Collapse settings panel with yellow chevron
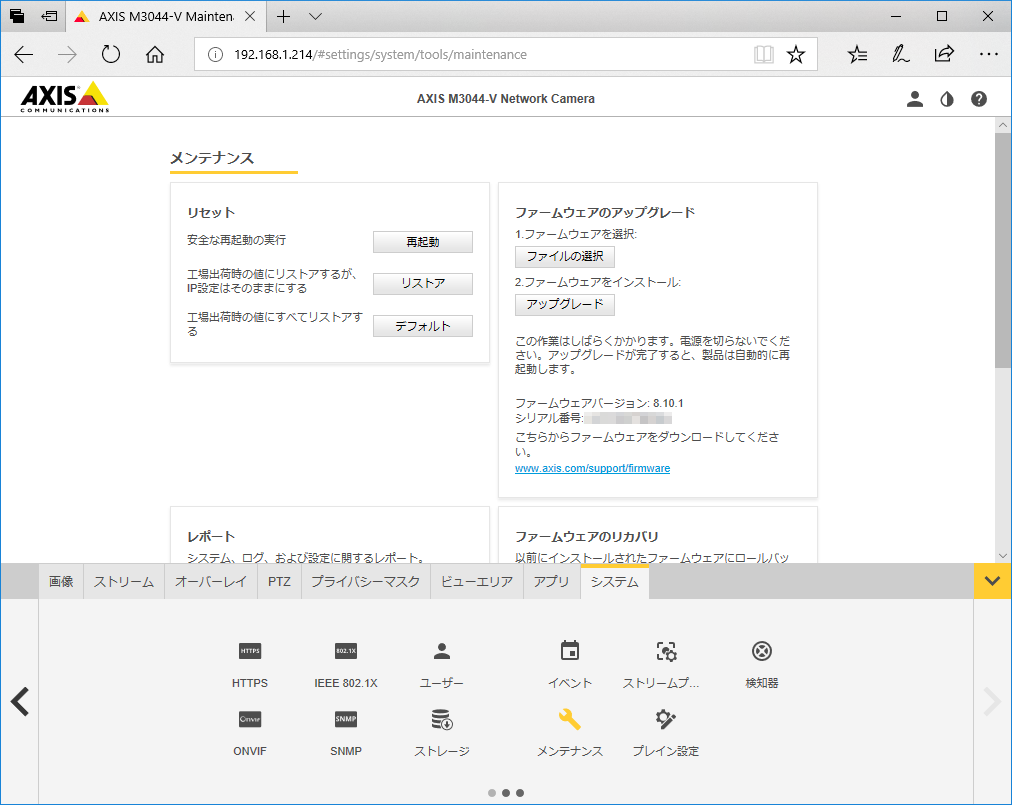Viewport: 1012px width, 805px height. click(x=993, y=581)
